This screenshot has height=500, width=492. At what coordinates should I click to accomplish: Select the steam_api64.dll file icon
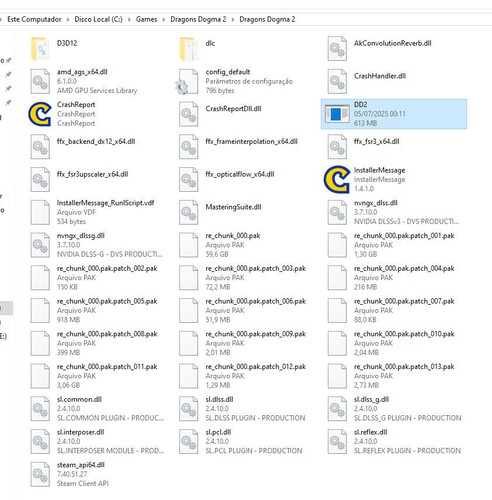pos(40,474)
